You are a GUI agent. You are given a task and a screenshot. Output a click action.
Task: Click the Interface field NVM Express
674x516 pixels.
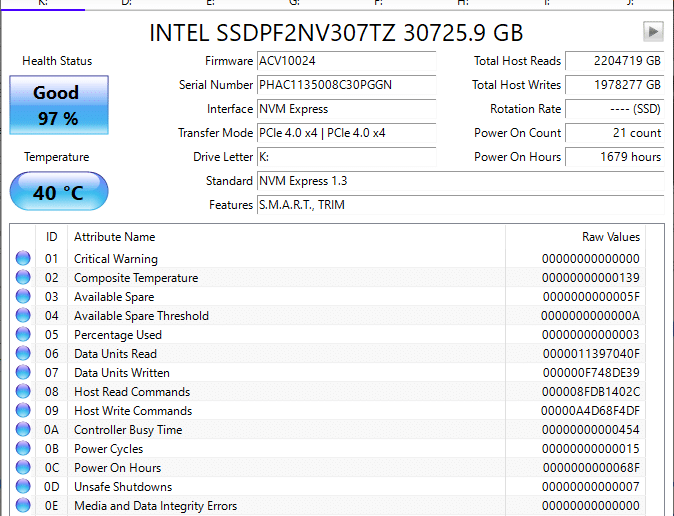[x=346, y=109]
